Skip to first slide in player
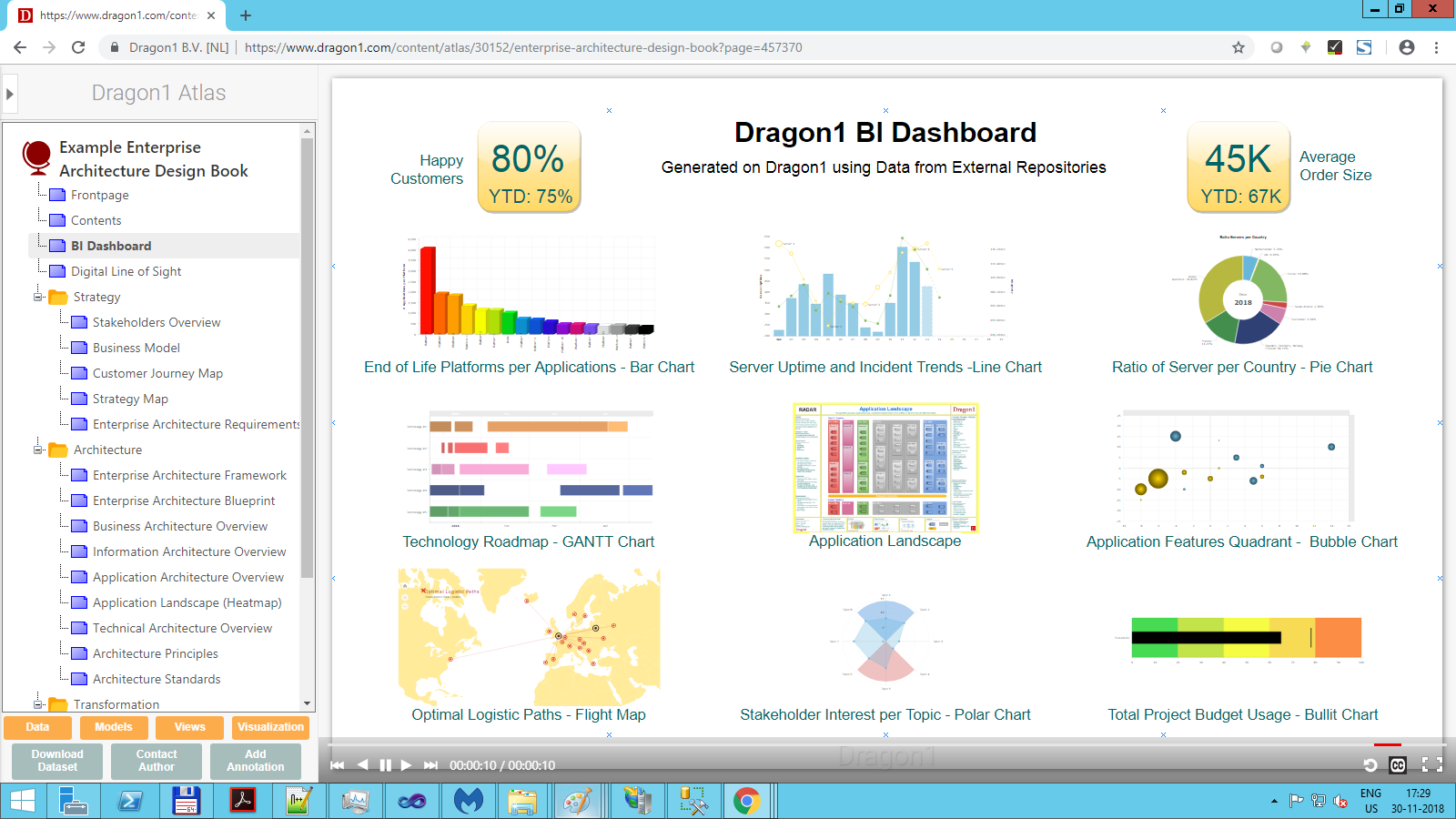Viewport: 1456px width, 819px height. pos(338,765)
